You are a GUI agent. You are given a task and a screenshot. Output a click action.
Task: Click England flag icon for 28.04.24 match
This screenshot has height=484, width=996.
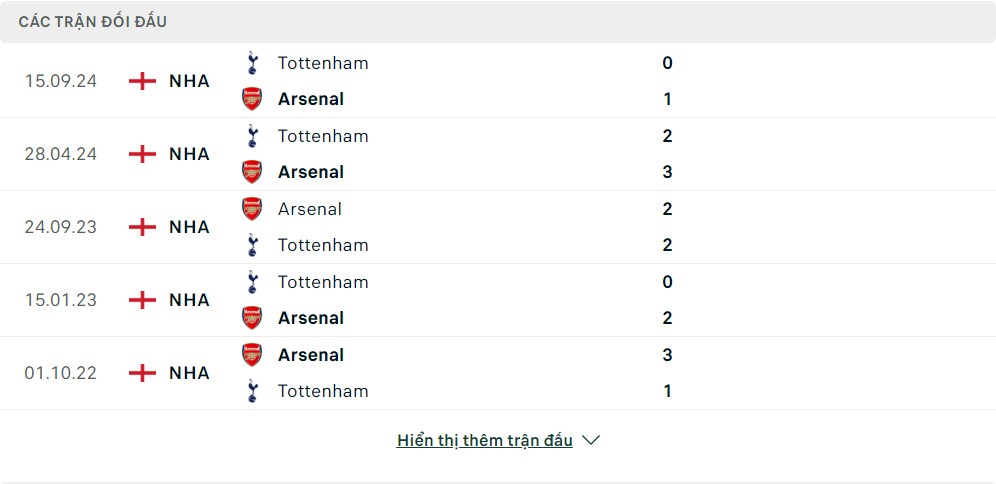click(x=142, y=154)
